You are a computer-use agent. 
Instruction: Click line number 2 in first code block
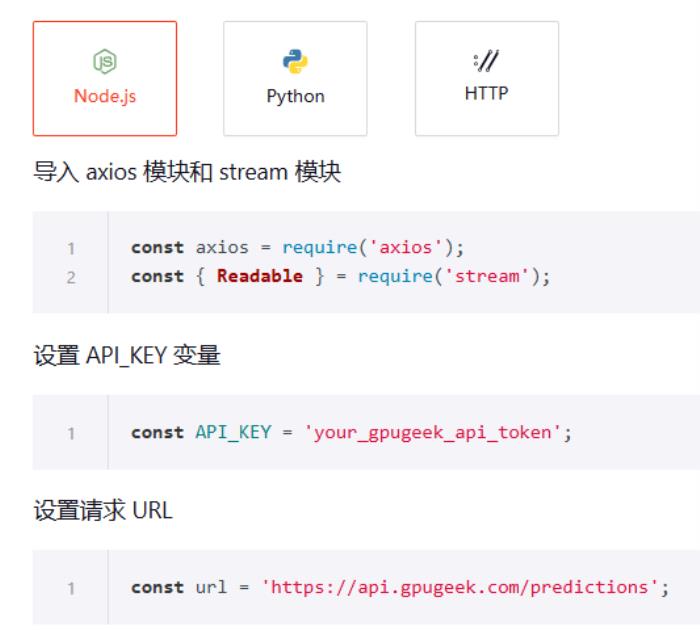tap(71, 277)
